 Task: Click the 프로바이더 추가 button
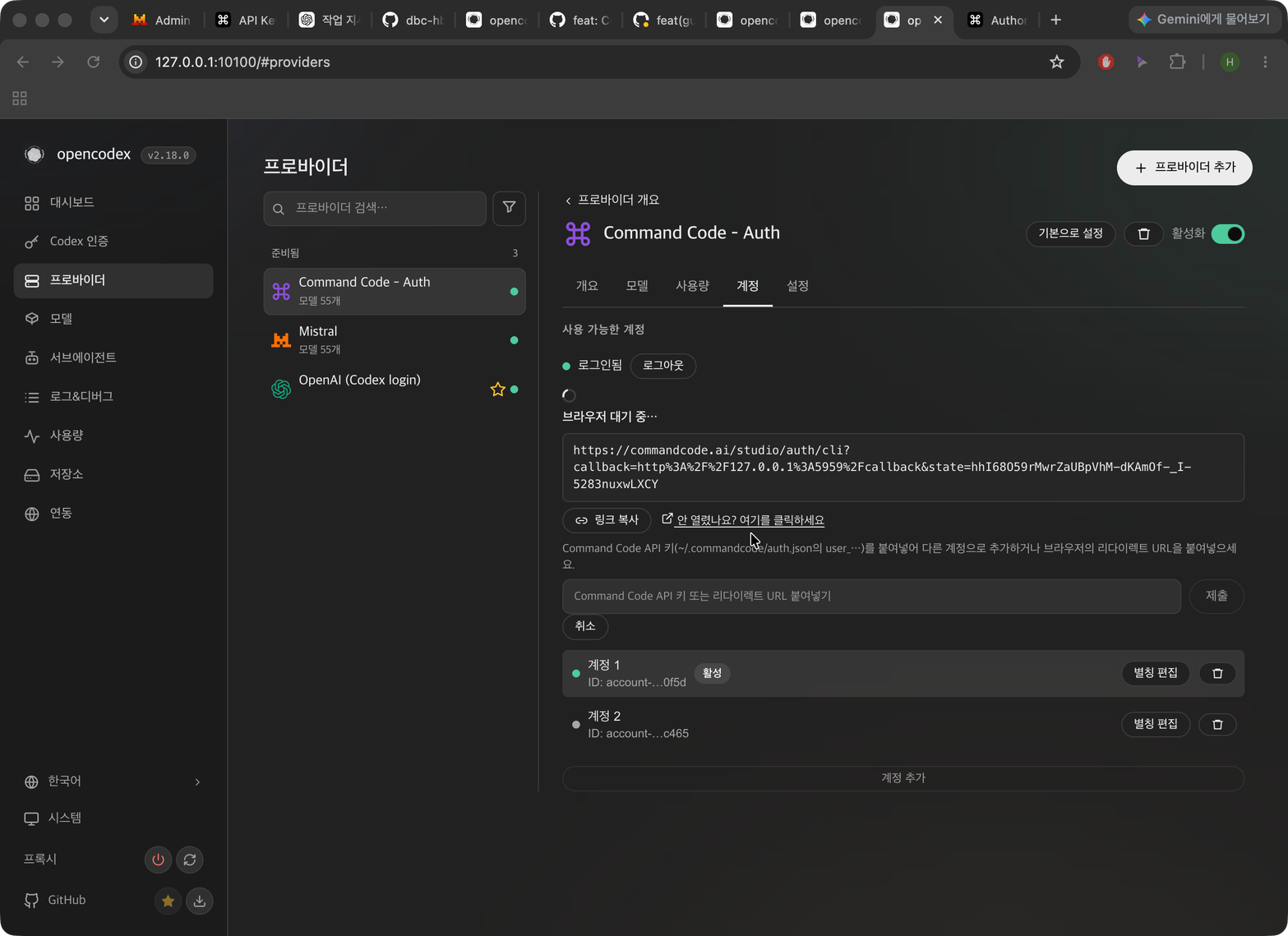click(x=1184, y=168)
